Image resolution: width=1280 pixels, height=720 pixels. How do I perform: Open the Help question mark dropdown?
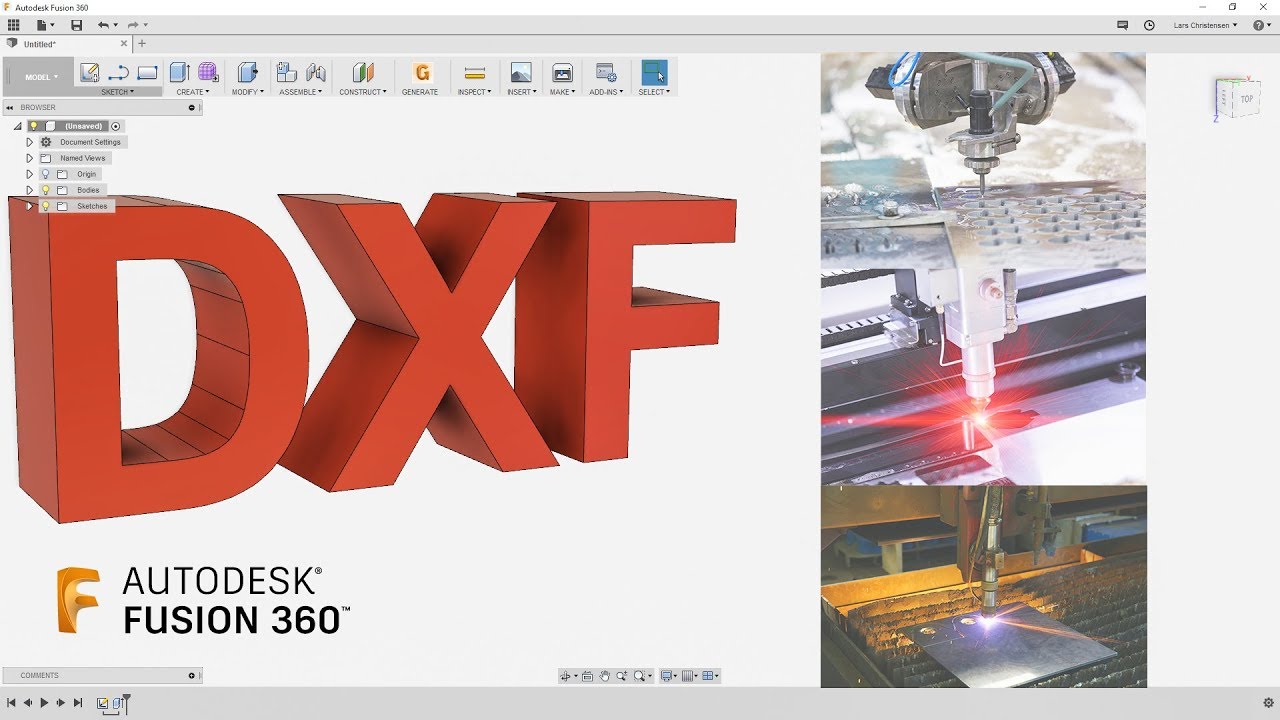(x=1262, y=25)
